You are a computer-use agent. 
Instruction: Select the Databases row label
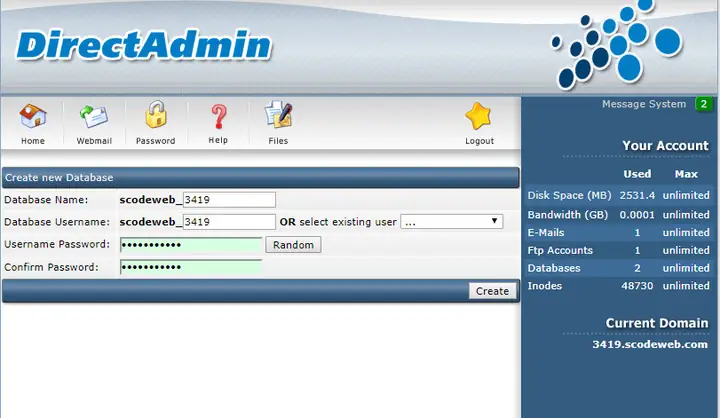click(x=554, y=268)
